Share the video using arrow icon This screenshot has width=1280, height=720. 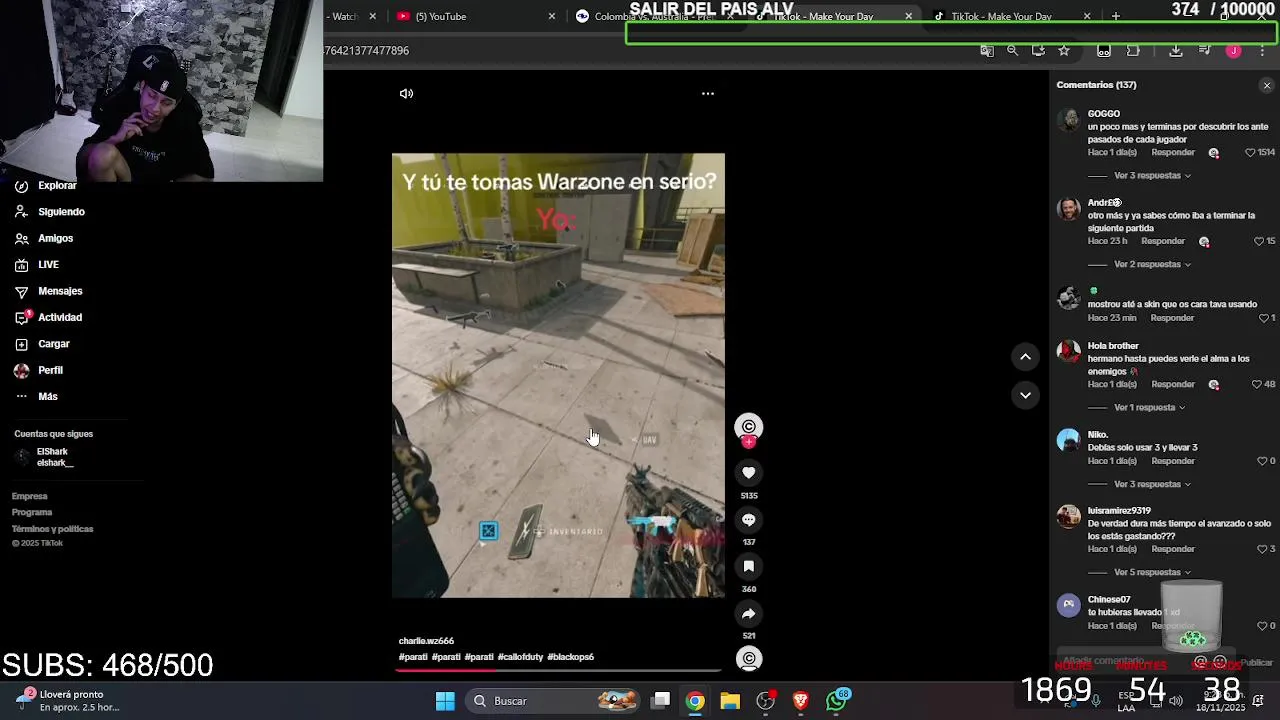(x=748, y=613)
